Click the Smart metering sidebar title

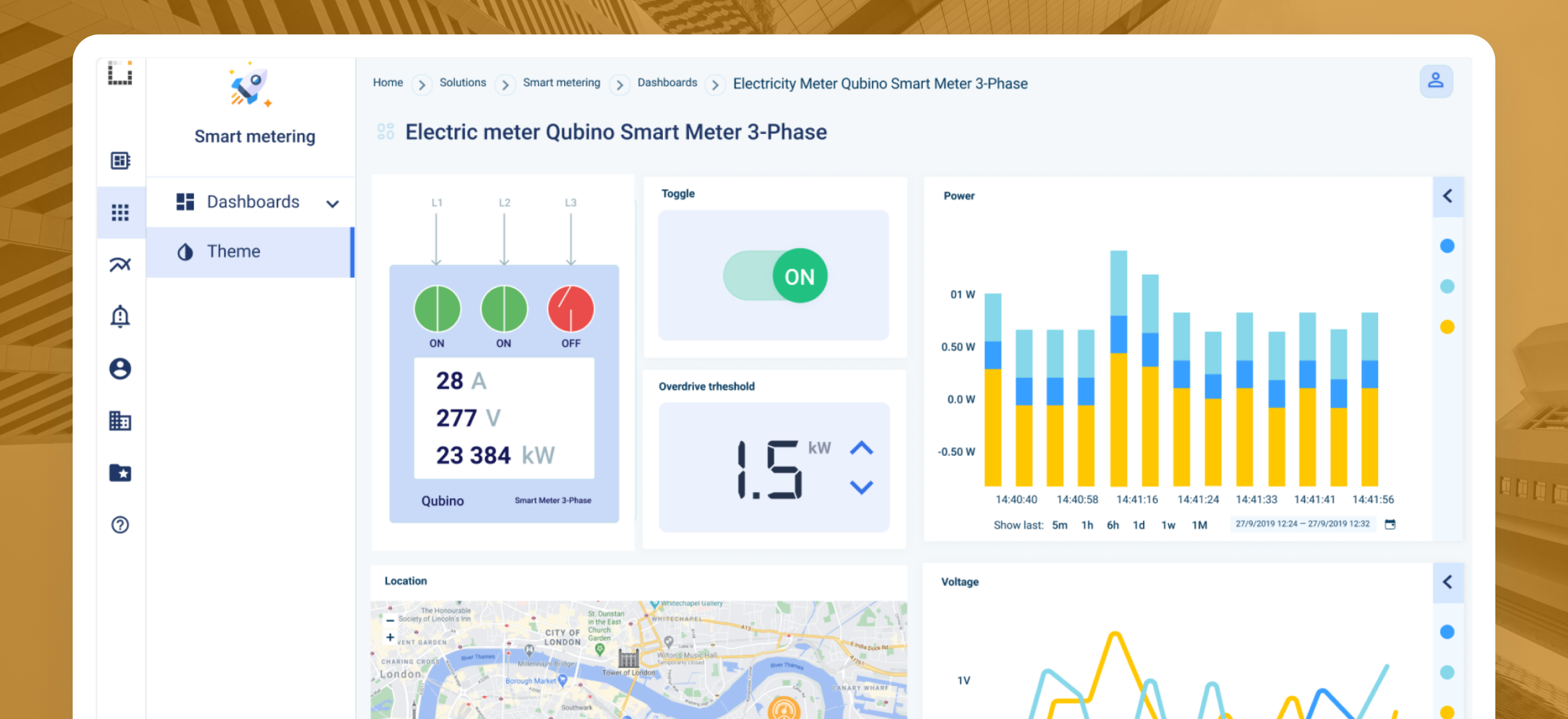tap(254, 136)
